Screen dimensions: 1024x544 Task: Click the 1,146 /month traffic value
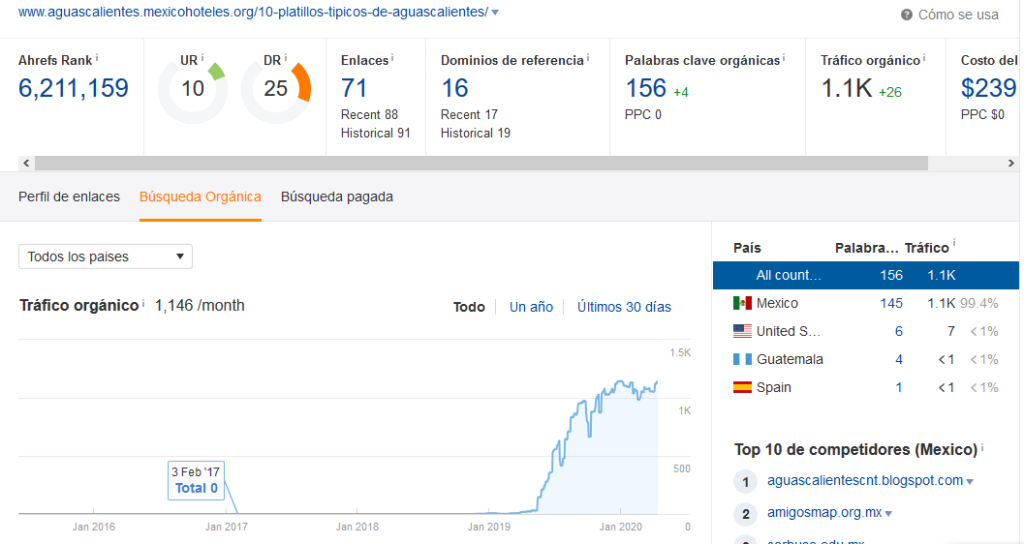pos(200,306)
